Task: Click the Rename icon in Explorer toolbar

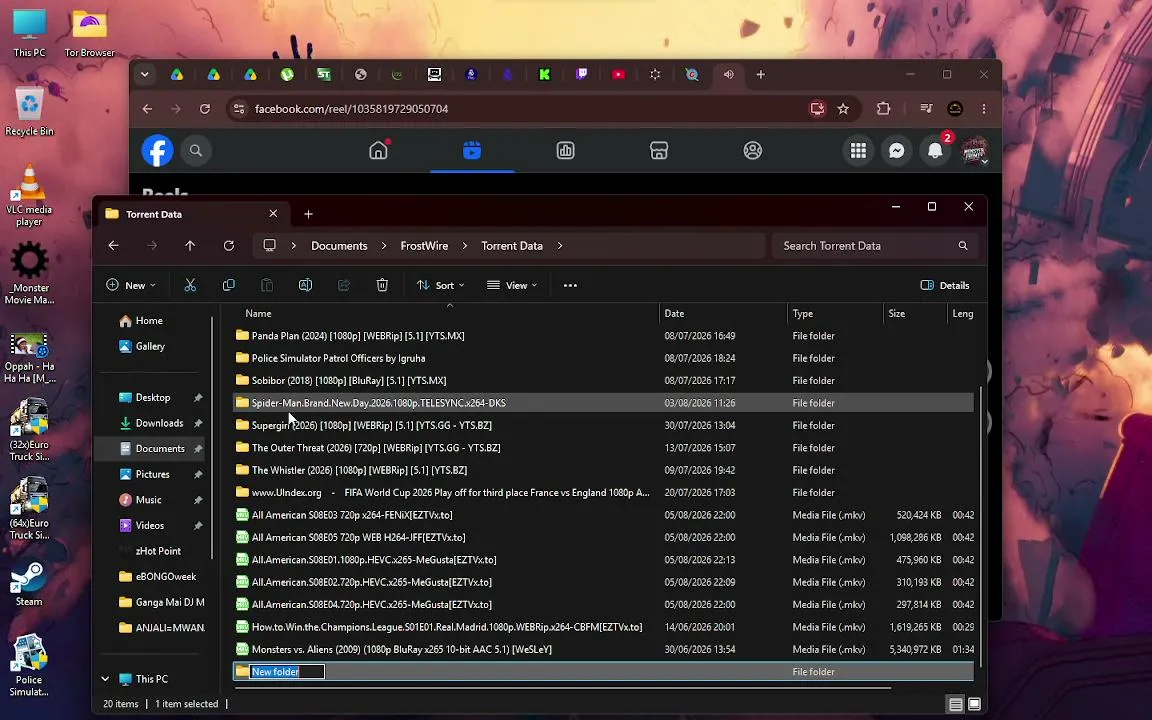Action: [306, 285]
